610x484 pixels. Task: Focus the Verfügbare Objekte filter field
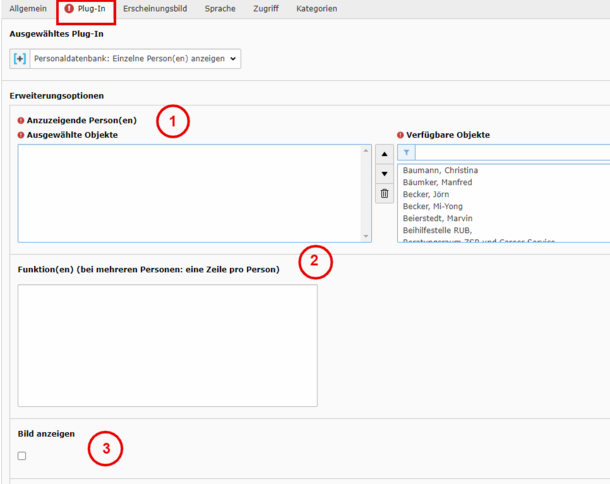pos(513,153)
